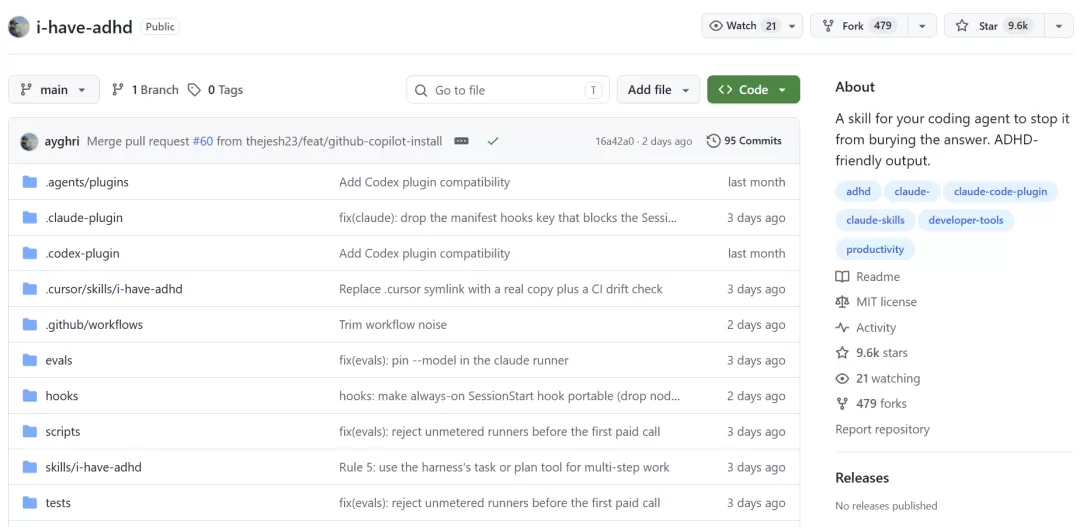The width and height of the screenshot is (1080, 527).
Task: Click the Public visibility badge
Action: [x=160, y=27]
